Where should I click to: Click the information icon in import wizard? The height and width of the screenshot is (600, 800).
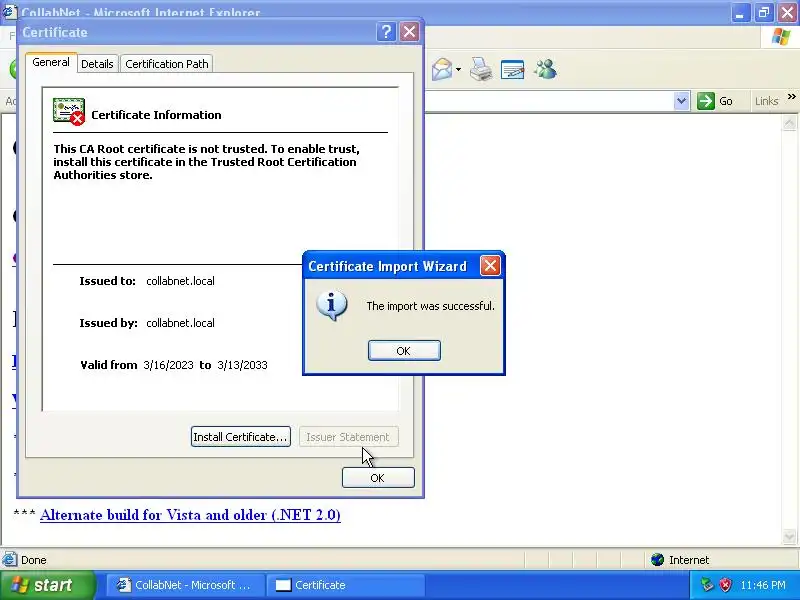332,306
